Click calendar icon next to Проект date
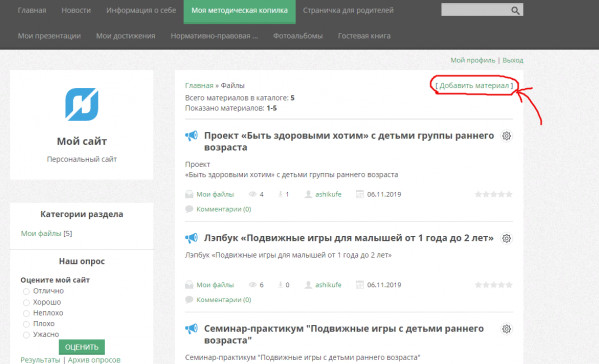The image size is (599, 364). point(359,194)
